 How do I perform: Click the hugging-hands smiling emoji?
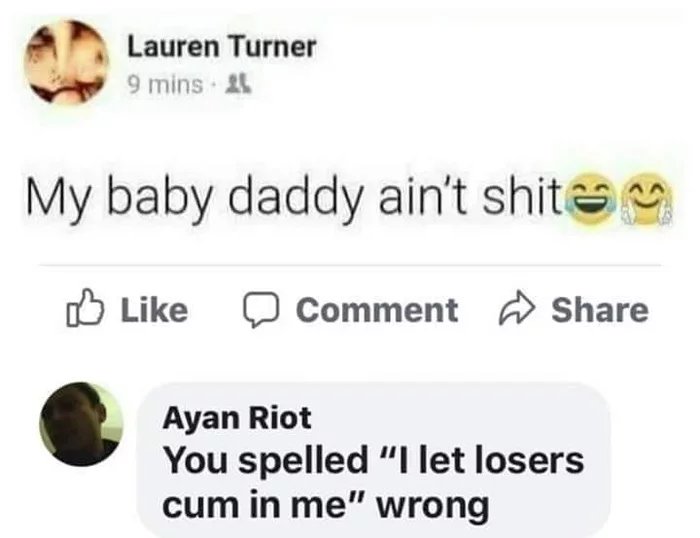point(647,199)
